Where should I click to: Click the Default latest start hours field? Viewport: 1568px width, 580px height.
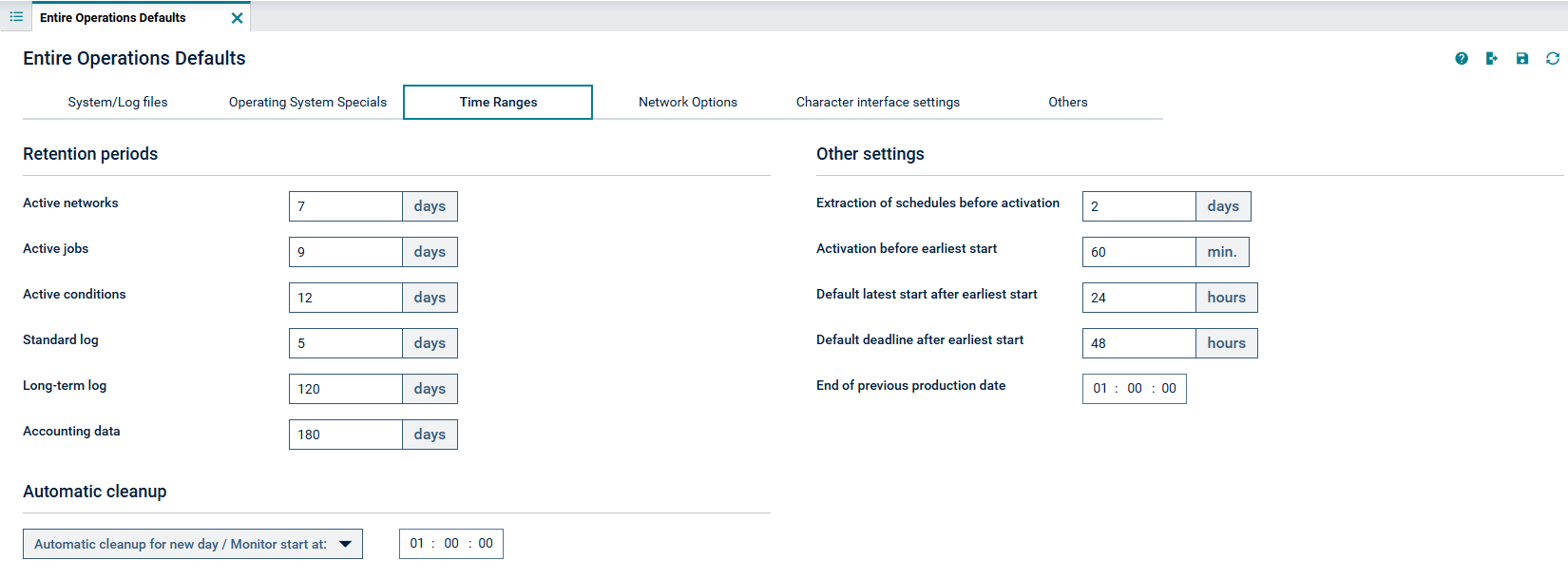1139,298
